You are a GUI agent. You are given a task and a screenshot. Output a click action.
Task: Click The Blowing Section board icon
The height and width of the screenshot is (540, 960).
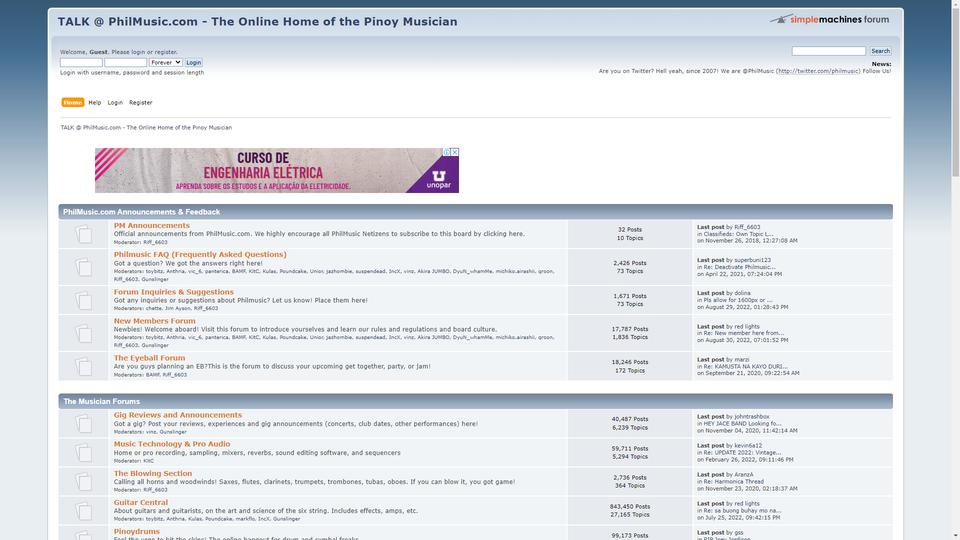click(x=84, y=481)
